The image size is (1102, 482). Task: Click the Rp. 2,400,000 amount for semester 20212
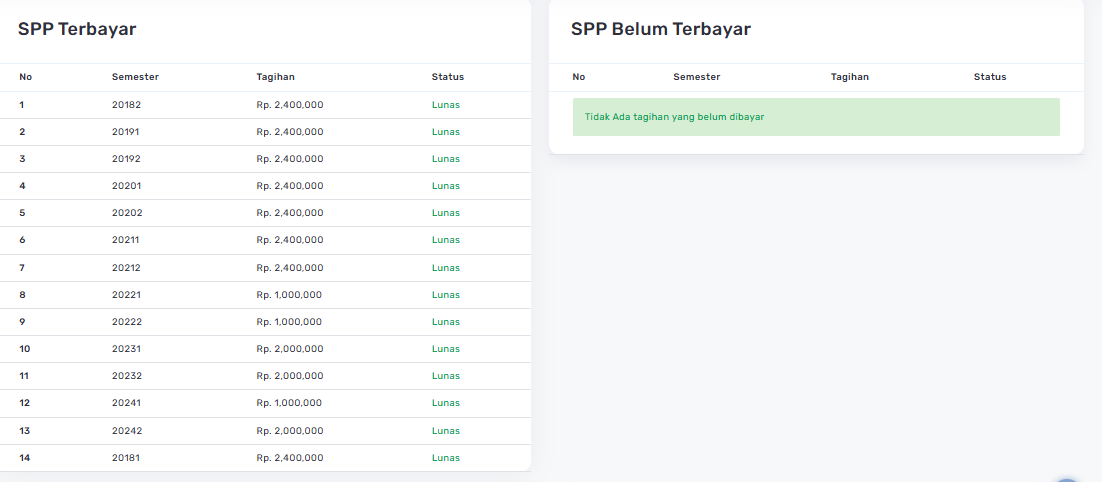pyautogui.click(x=289, y=268)
